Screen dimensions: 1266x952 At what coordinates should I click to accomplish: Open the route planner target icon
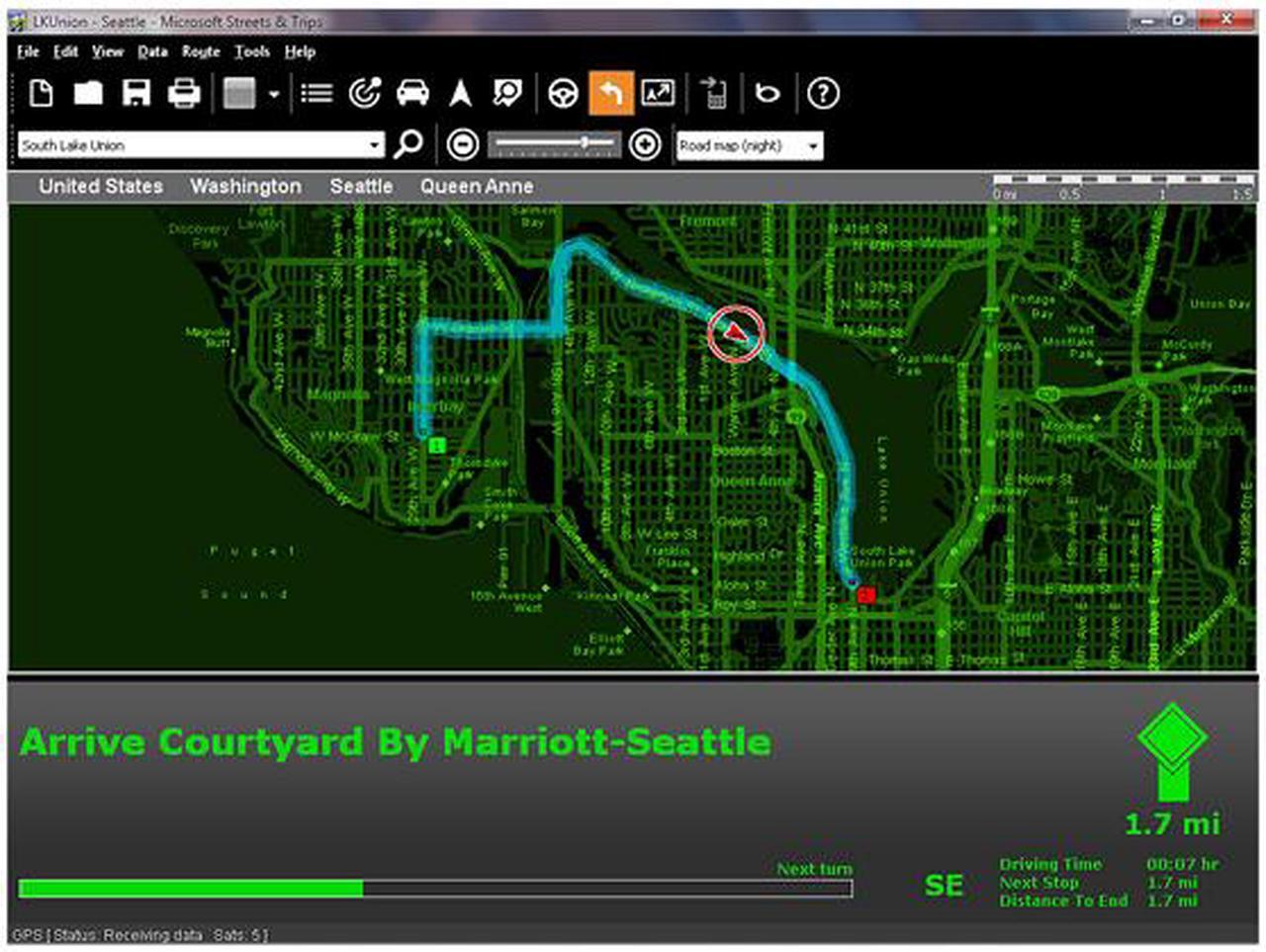364,93
